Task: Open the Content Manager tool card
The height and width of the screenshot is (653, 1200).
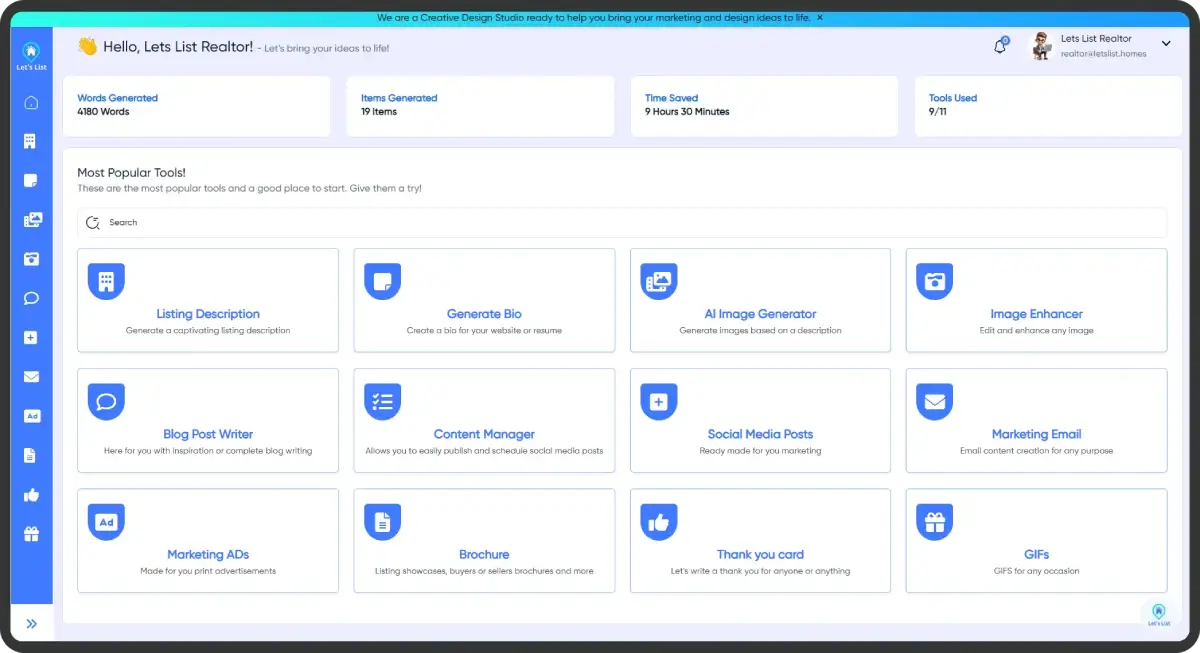Action: (x=484, y=420)
